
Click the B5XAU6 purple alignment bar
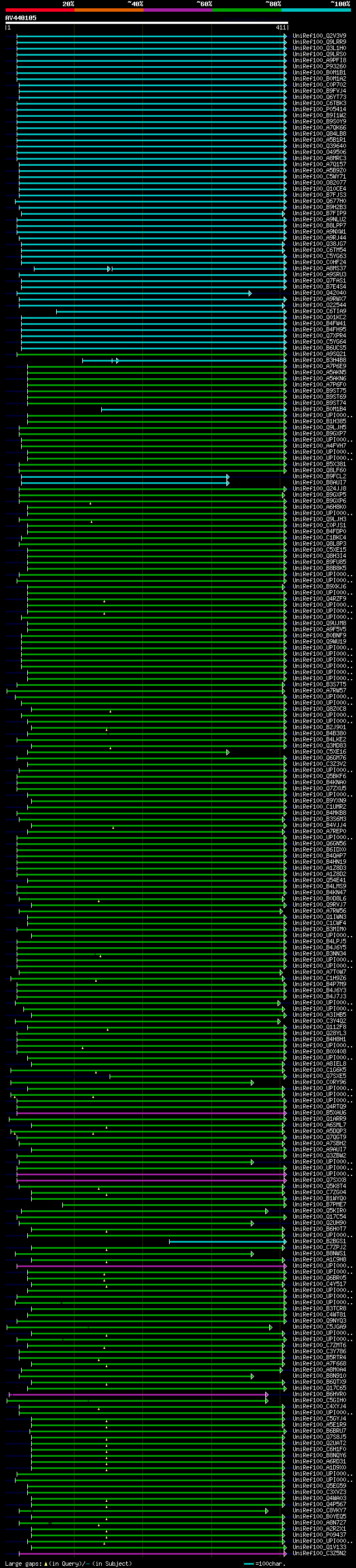coord(150,1114)
